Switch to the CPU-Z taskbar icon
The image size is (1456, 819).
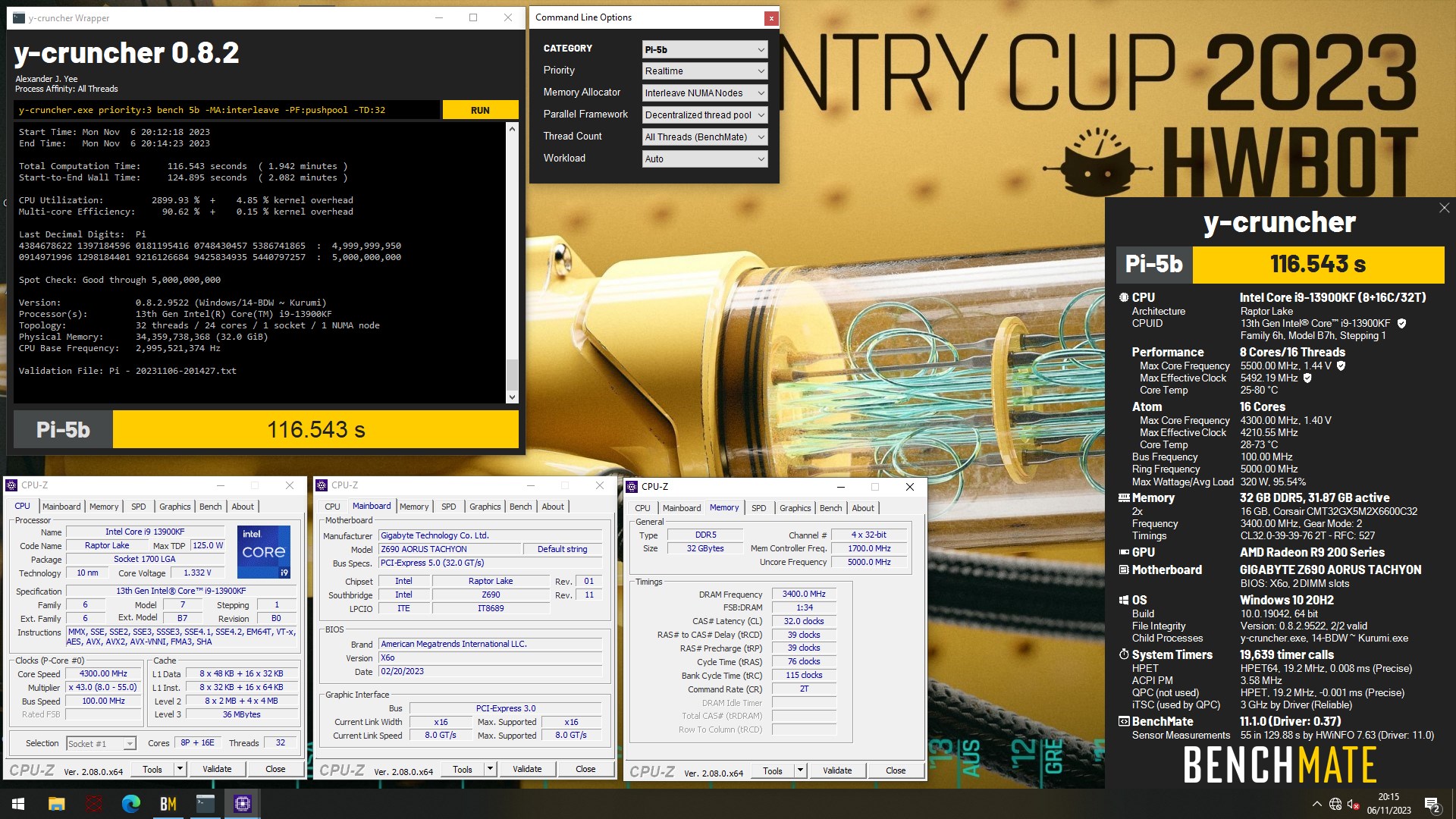tap(243, 804)
